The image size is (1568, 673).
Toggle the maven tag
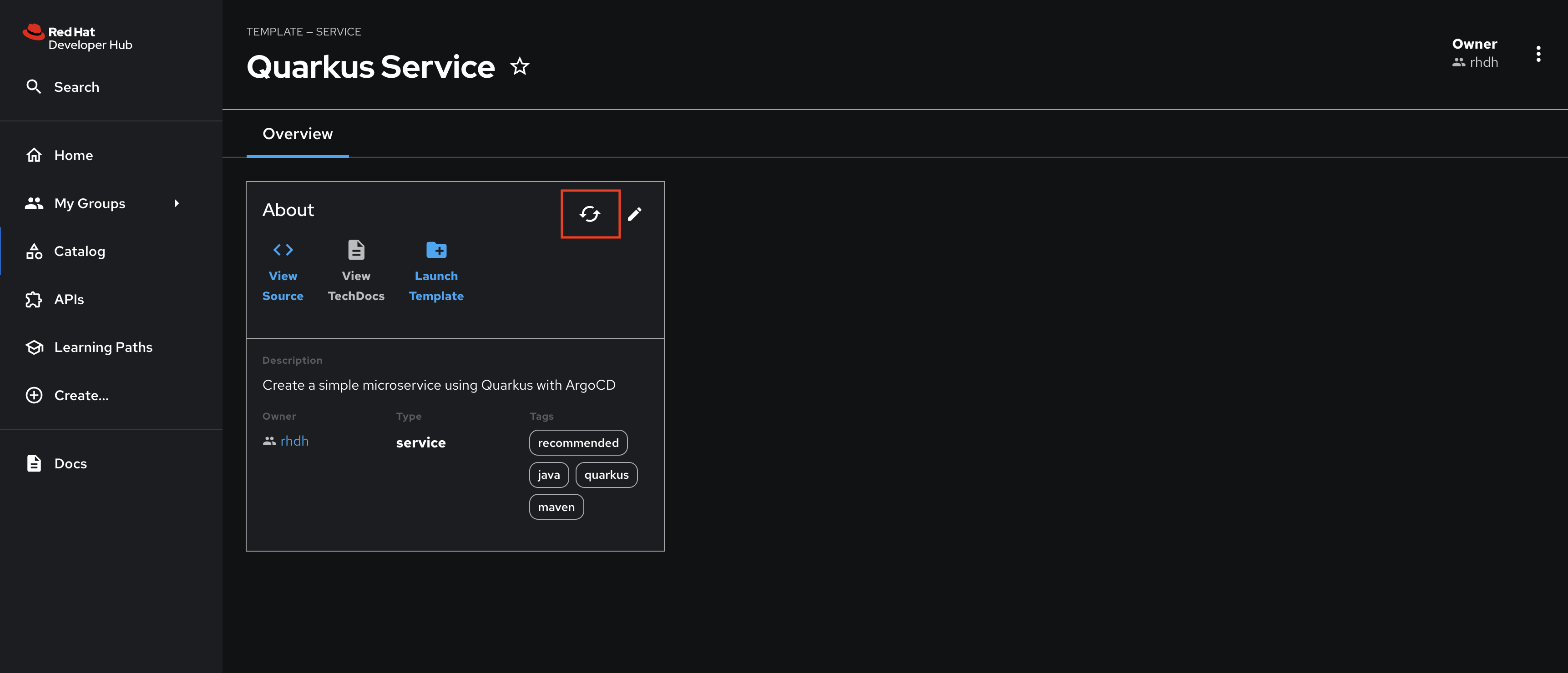(557, 506)
